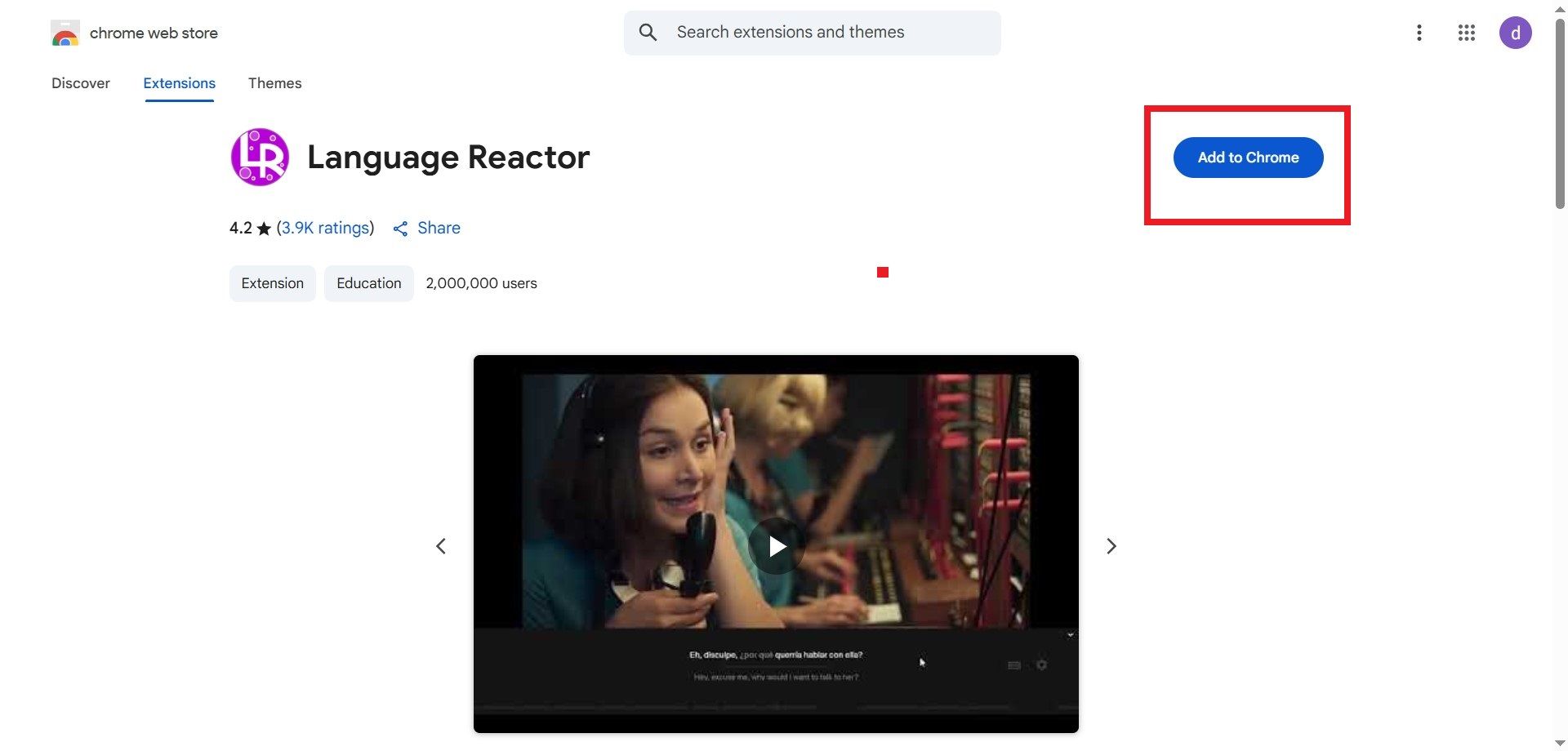Play the Language Reactor preview video
The image size is (1568, 751).
coord(776,545)
